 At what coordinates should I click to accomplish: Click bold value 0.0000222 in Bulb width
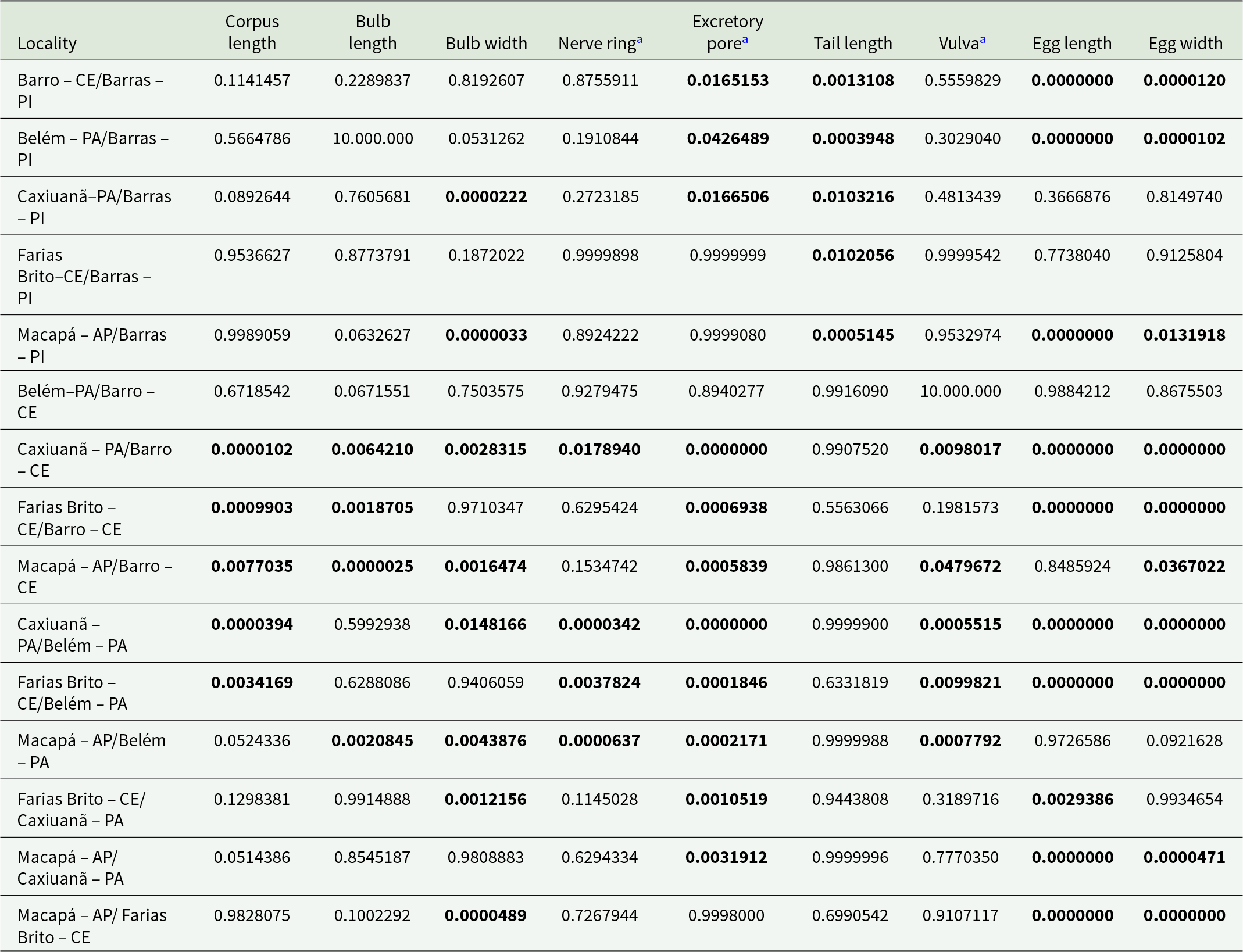(x=486, y=196)
